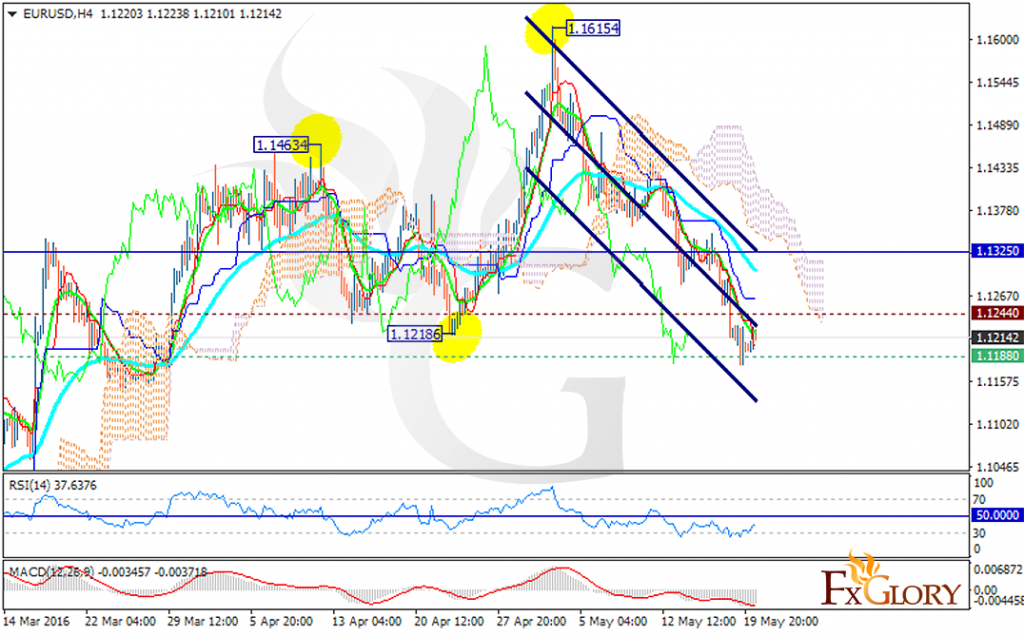The height and width of the screenshot is (636, 1024).
Task: Click the yellow circle marking the 1.16154 high
Action: 551,29
